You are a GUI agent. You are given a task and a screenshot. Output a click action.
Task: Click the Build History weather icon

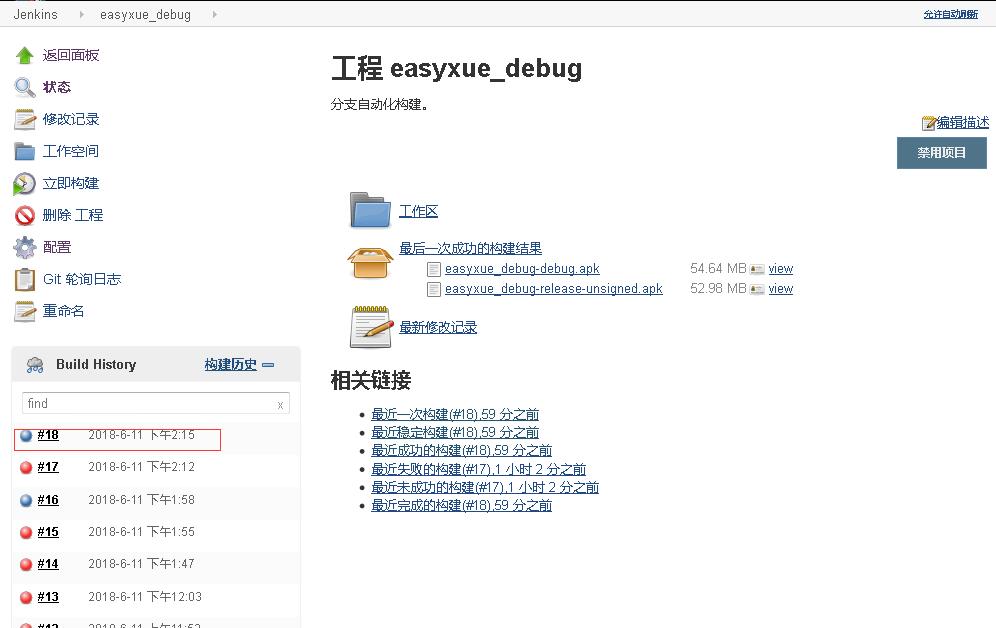point(35,364)
